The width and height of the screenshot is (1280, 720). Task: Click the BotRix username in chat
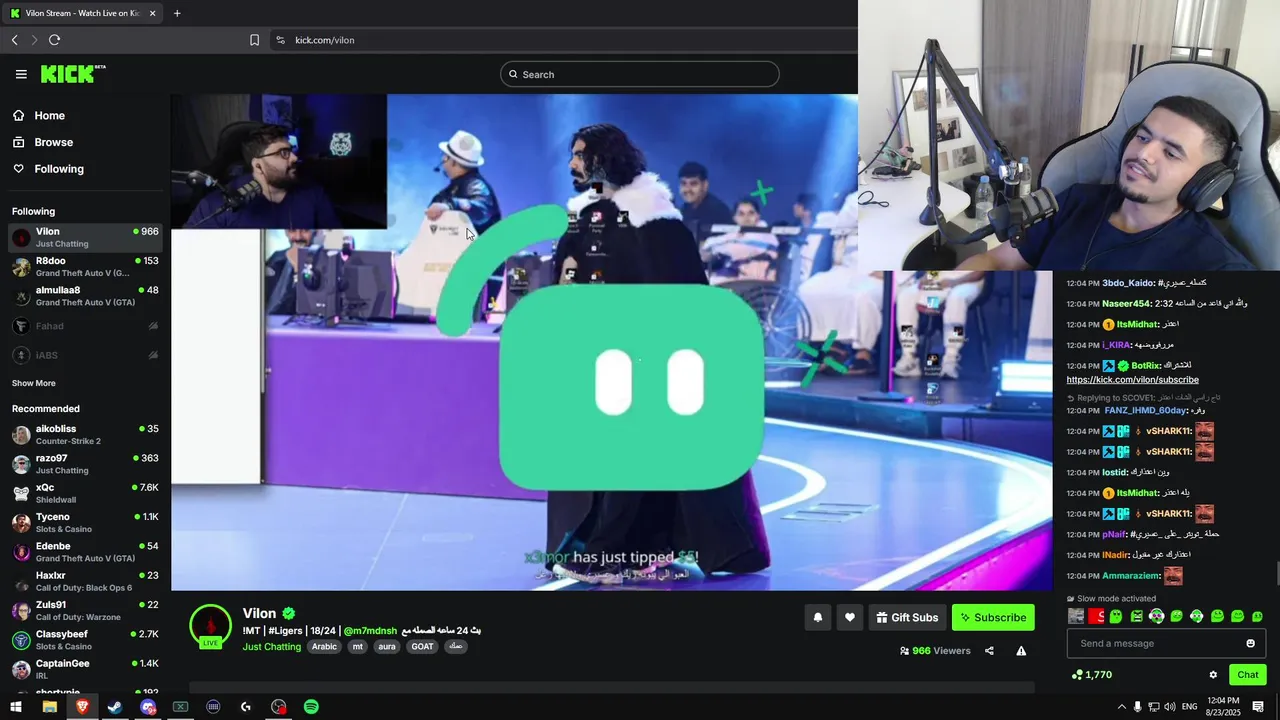point(1146,366)
